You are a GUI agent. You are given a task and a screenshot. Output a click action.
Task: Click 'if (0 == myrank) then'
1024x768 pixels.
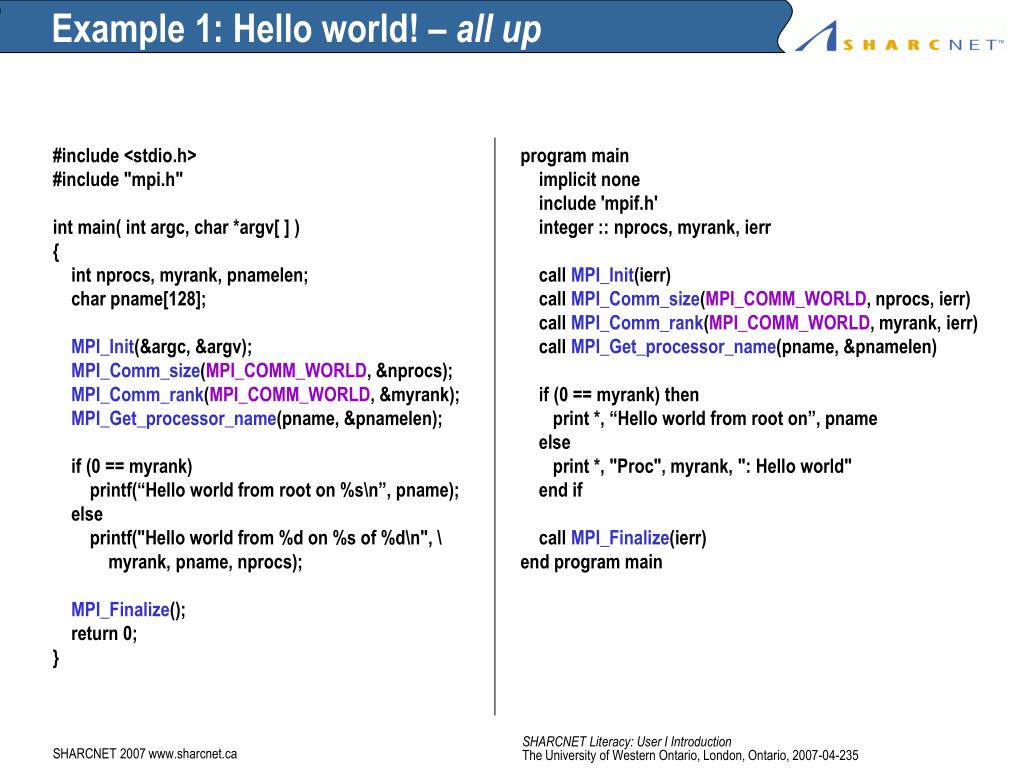point(618,394)
